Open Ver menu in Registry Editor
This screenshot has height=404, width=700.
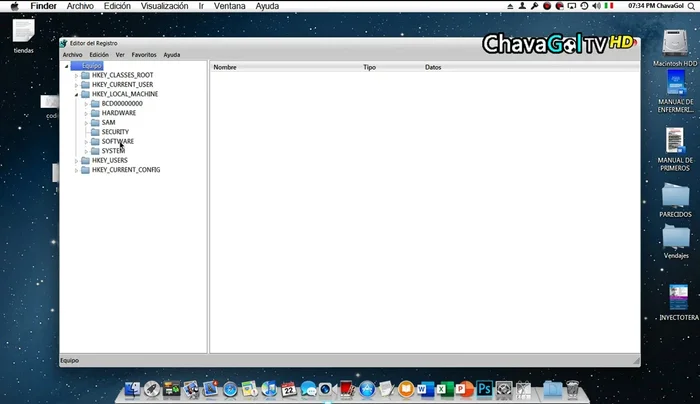tap(120, 54)
